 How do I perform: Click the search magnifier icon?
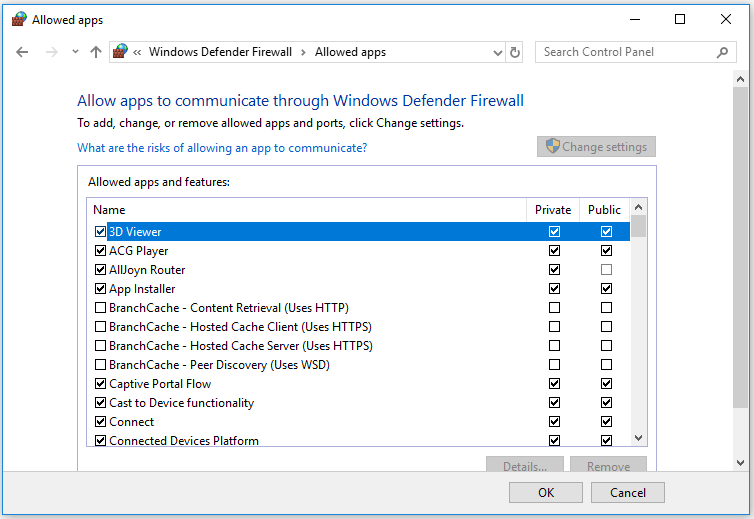[722, 52]
